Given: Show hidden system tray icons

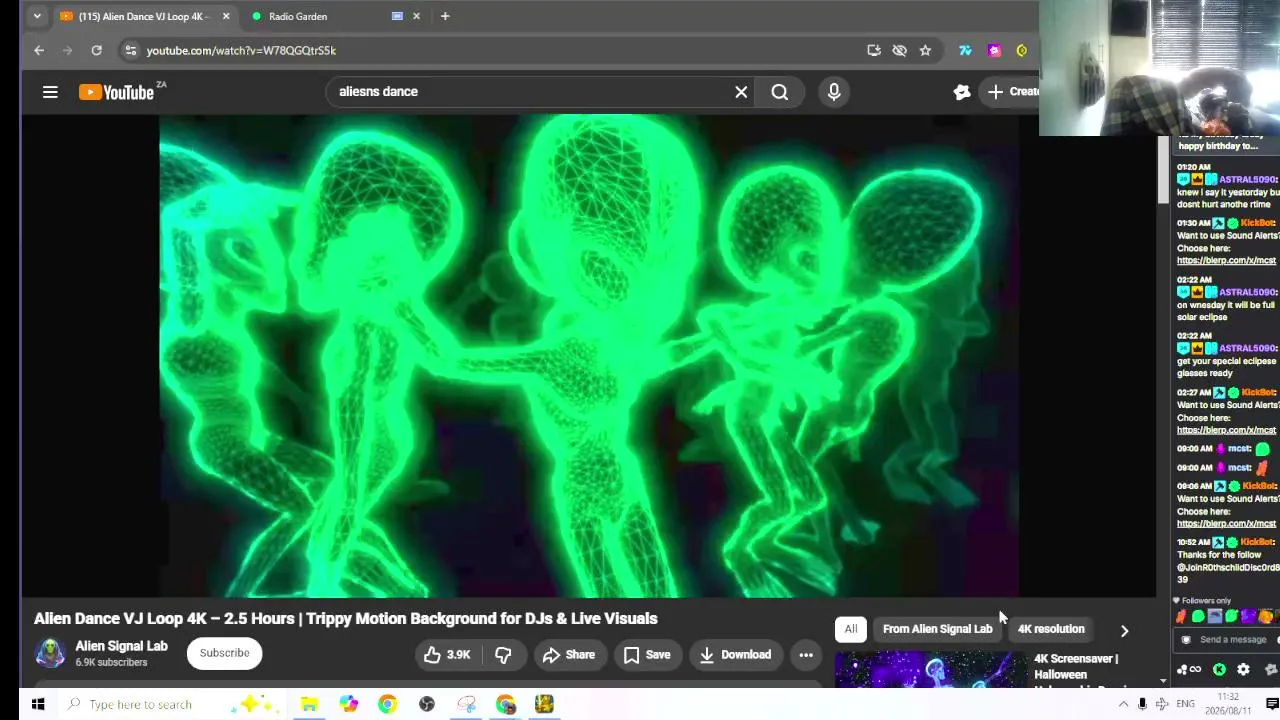Looking at the screenshot, I should point(1123,705).
